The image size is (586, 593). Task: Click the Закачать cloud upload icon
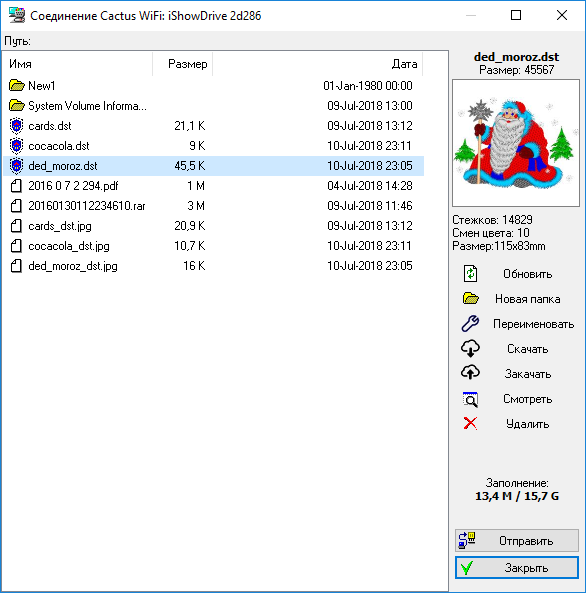coord(470,373)
